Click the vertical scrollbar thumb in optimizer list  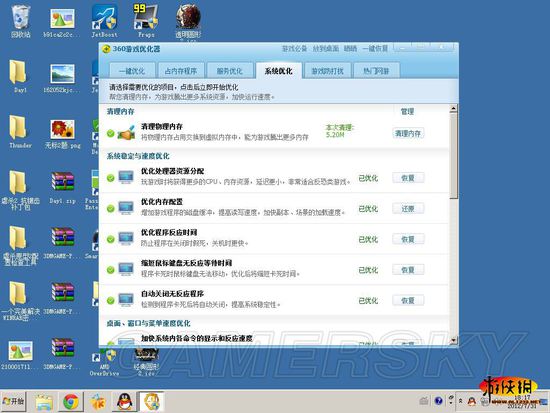453,156
